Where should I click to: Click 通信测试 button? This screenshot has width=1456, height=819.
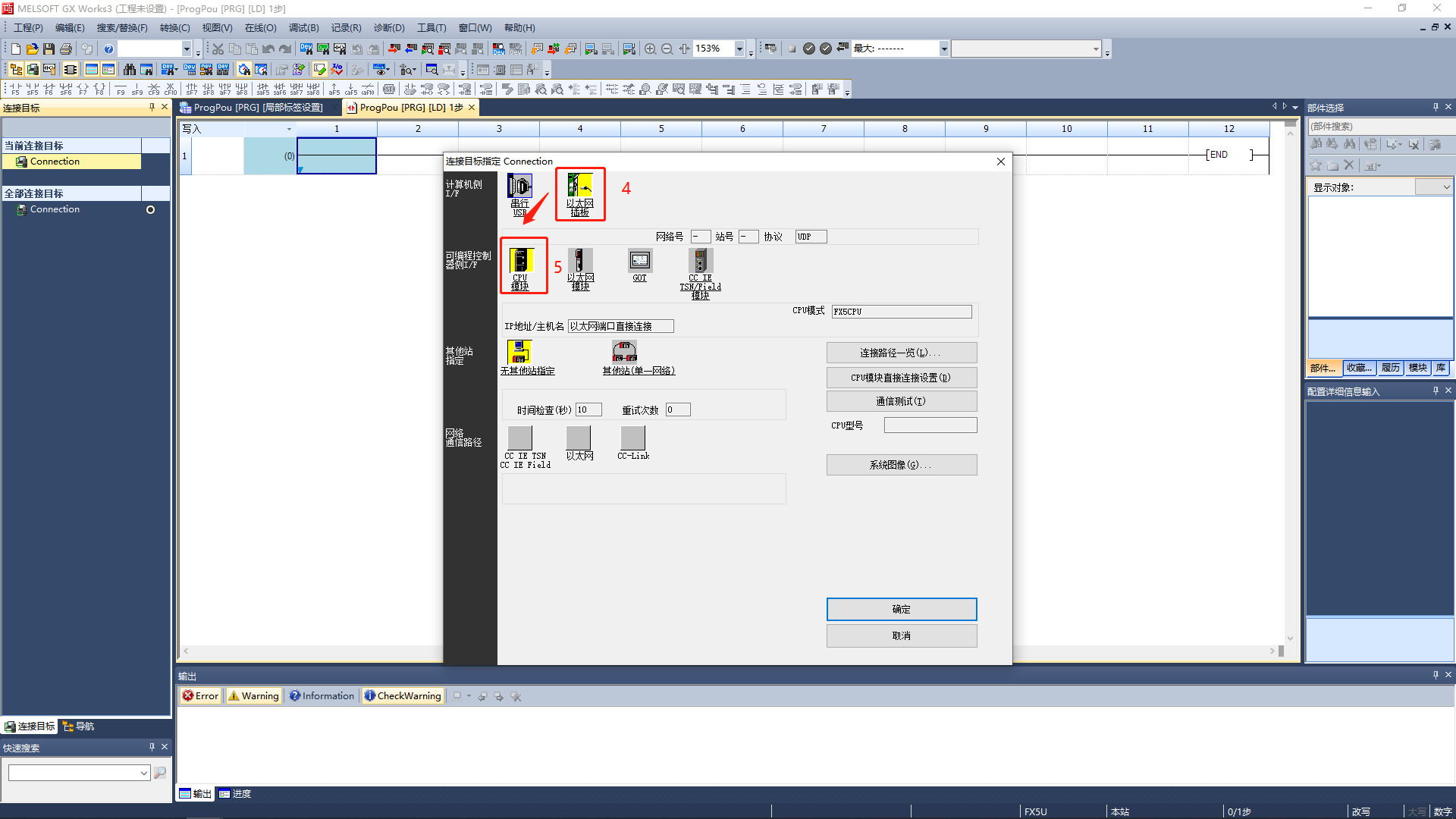tap(901, 401)
